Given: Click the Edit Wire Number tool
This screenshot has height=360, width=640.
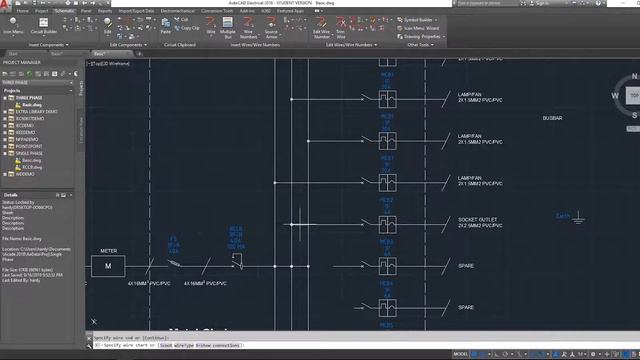Looking at the screenshot, I should (x=321, y=27).
